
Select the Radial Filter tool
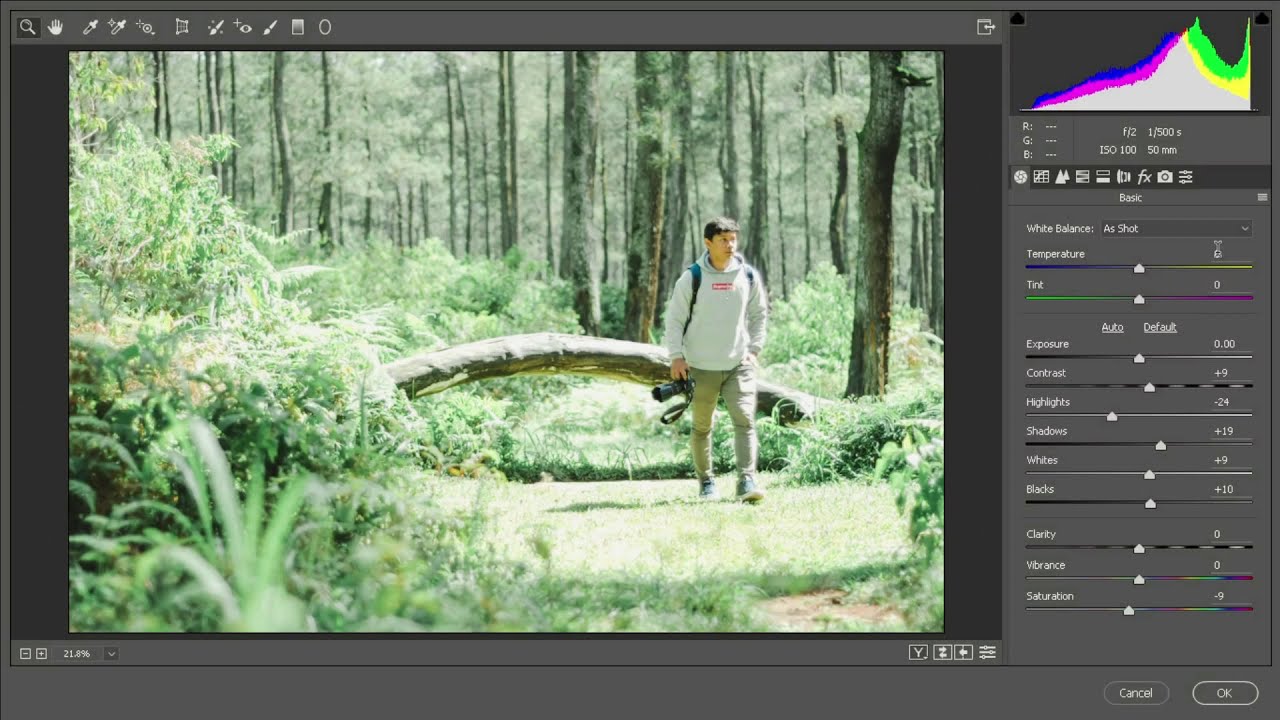tap(325, 28)
